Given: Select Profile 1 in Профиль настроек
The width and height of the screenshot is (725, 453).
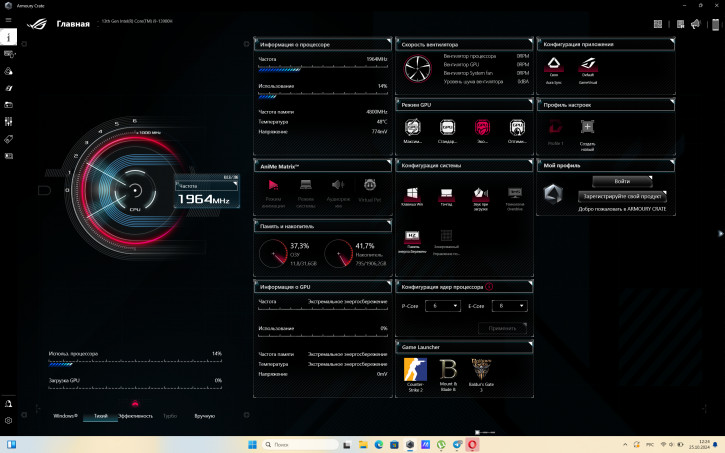Looking at the screenshot, I should click(555, 132).
